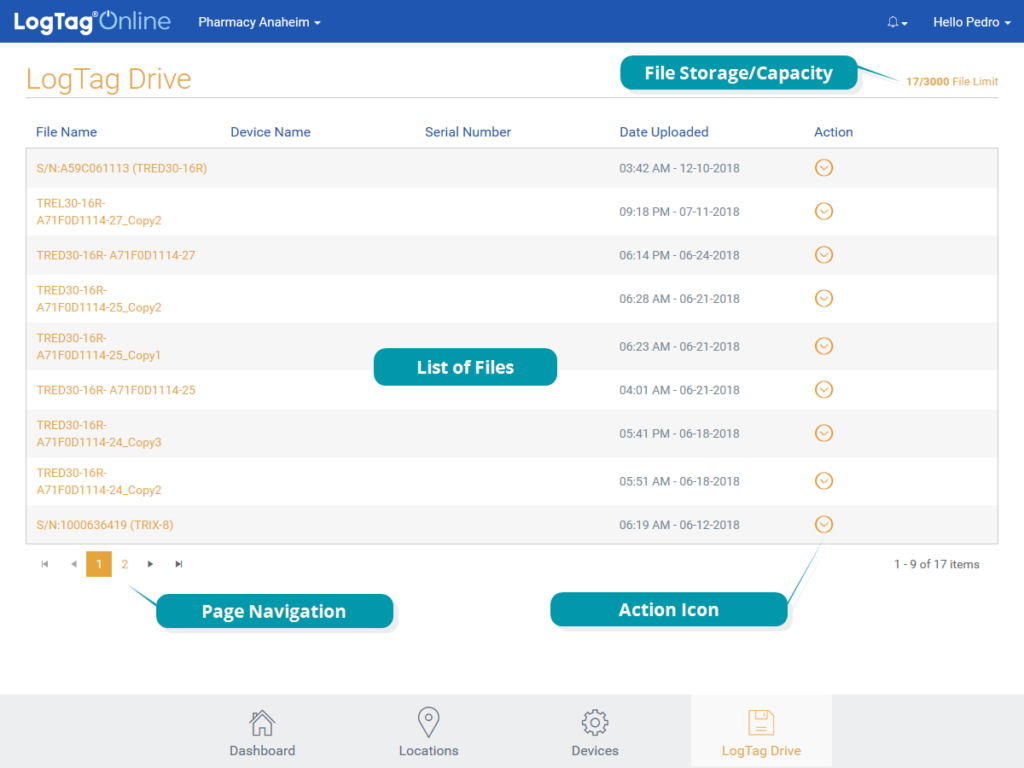Click the LogTag Online logo
1024x768 pixels.
click(91, 21)
